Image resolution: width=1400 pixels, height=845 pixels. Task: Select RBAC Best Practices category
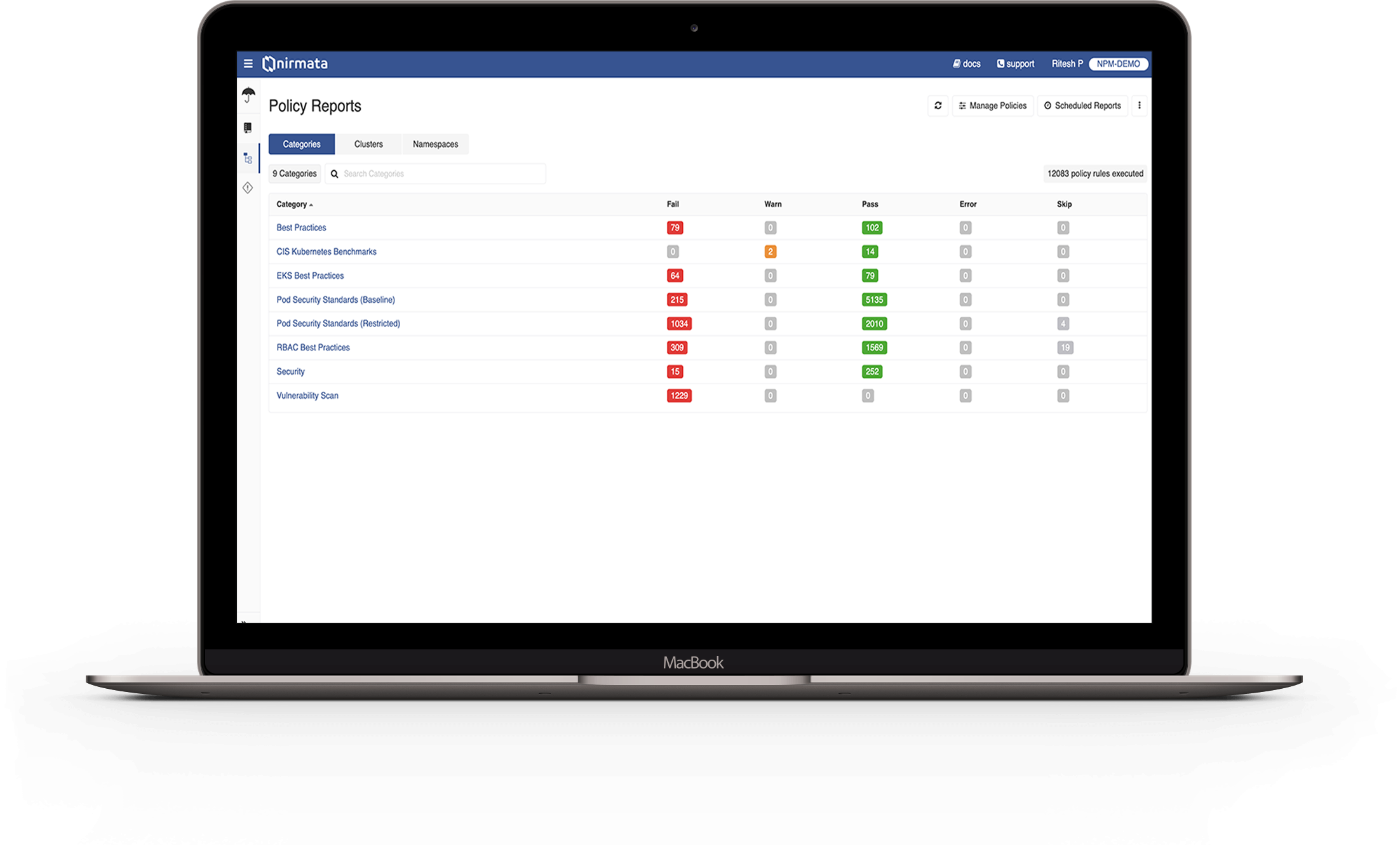tap(313, 347)
